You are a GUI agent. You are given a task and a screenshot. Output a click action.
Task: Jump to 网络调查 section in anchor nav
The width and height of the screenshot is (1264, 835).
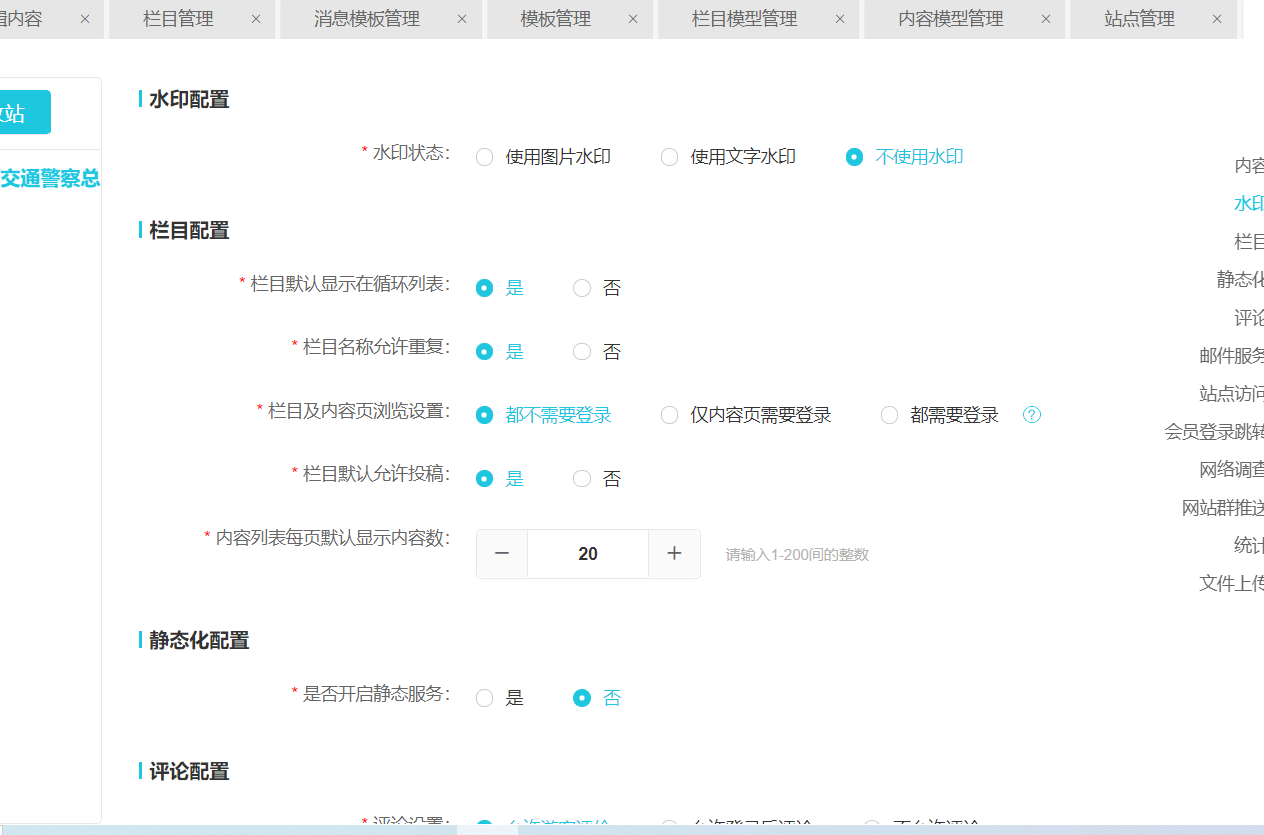(x=1232, y=470)
